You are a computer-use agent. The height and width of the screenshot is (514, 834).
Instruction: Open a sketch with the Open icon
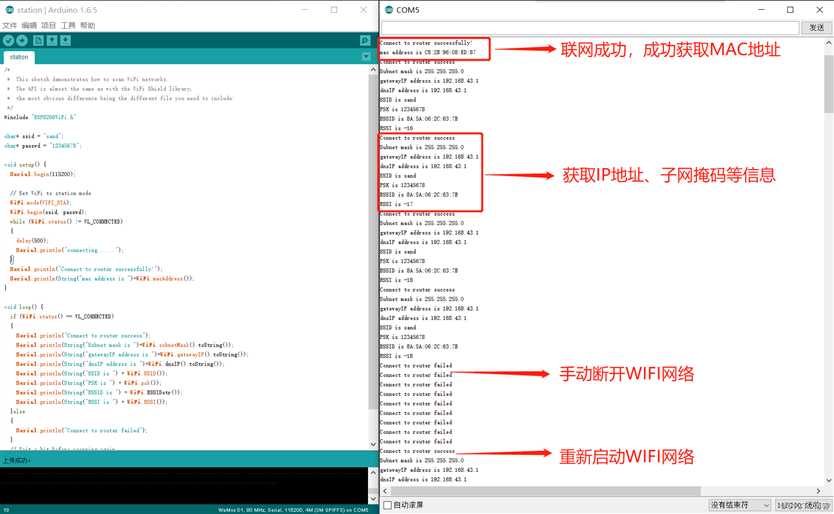52,40
